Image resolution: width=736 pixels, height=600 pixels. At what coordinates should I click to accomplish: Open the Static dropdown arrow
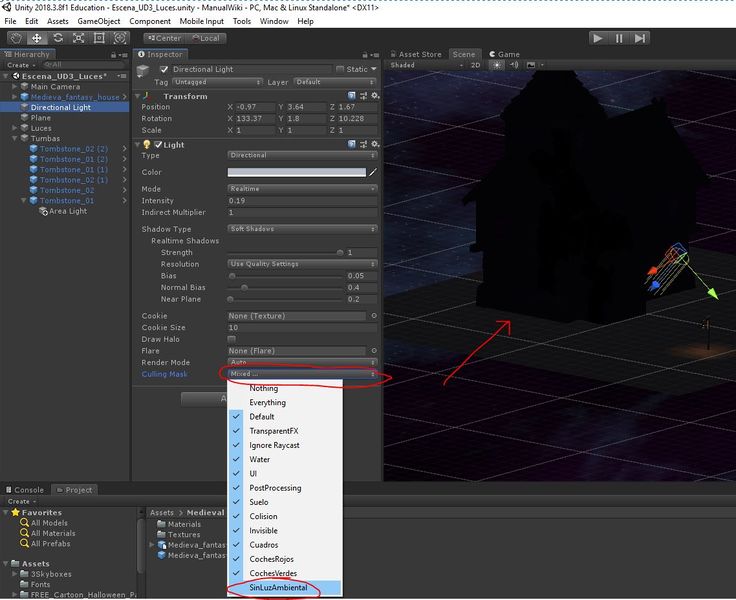coord(374,69)
